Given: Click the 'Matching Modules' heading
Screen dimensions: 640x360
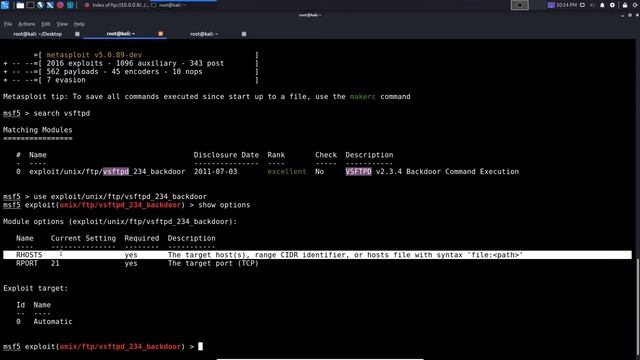Looking at the screenshot, I should (x=38, y=130).
